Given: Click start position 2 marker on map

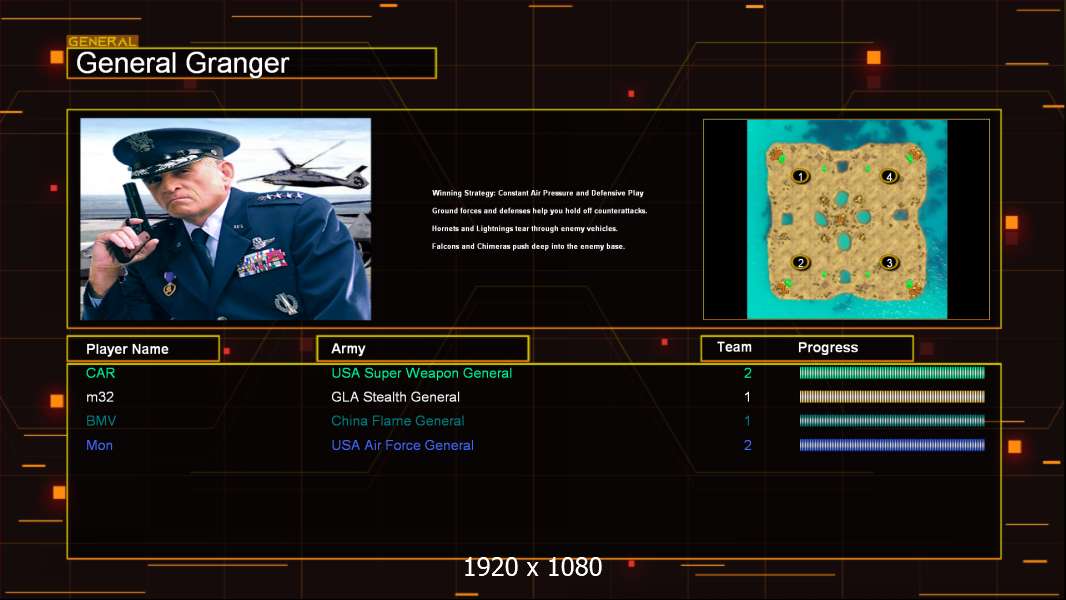Looking at the screenshot, I should 800,262.
